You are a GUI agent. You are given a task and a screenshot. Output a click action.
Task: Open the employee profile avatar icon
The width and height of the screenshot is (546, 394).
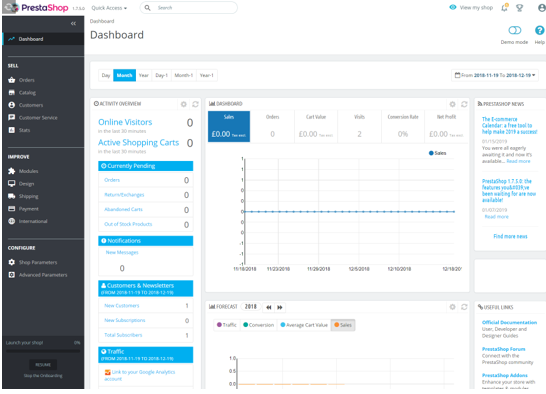[x=542, y=8]
